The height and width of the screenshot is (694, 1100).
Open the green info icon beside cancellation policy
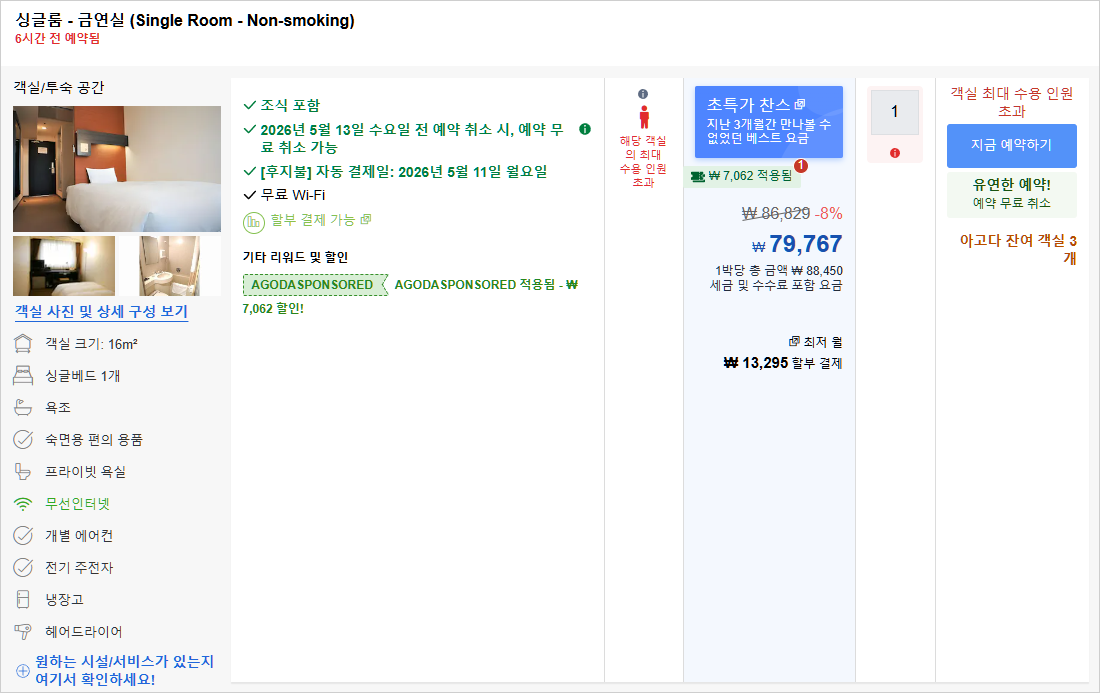pyautogui.click(x=585, y=129)
